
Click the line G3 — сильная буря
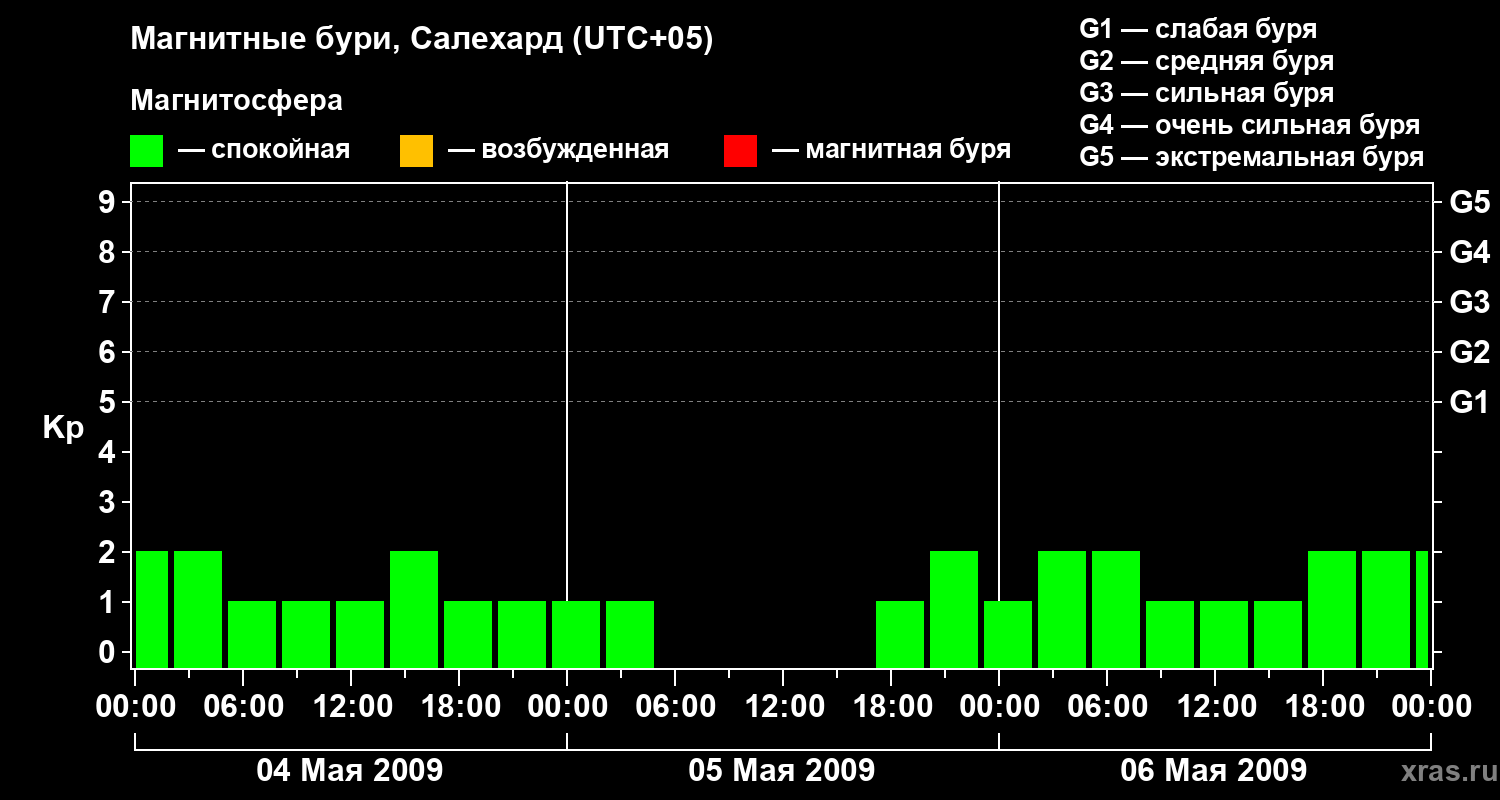click(1207, 93)
